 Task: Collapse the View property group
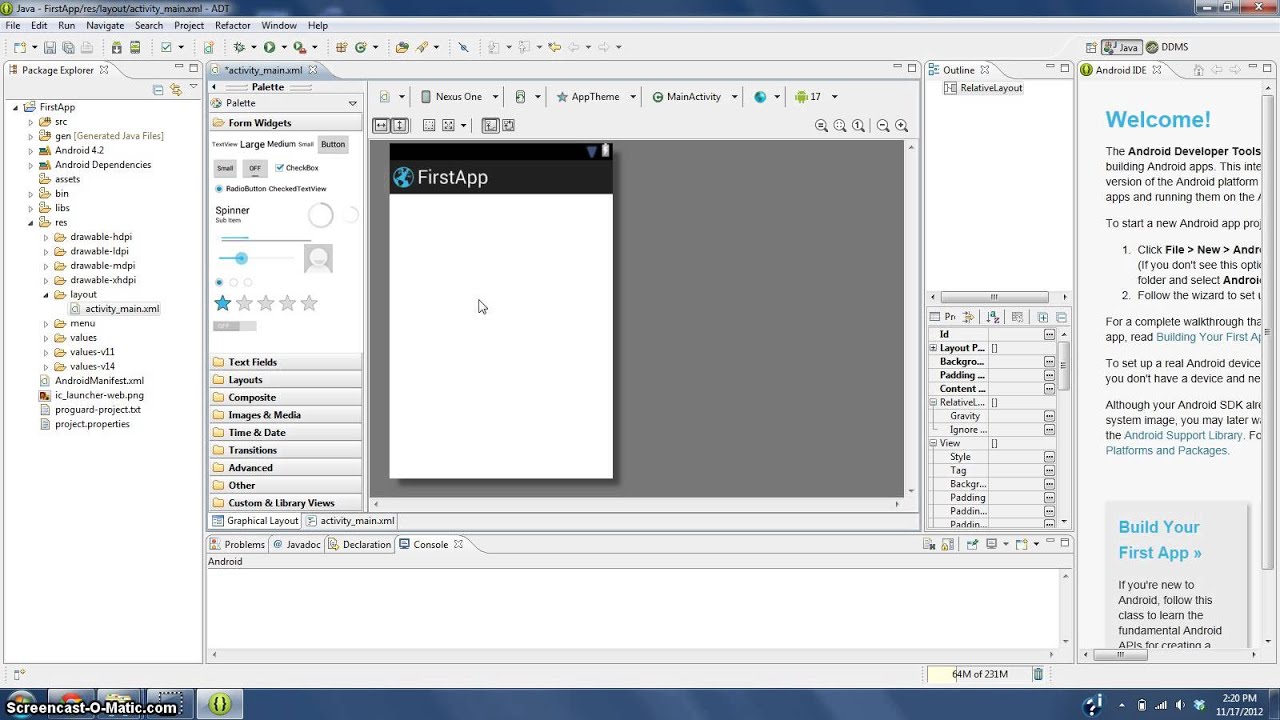tap(933, 443)
